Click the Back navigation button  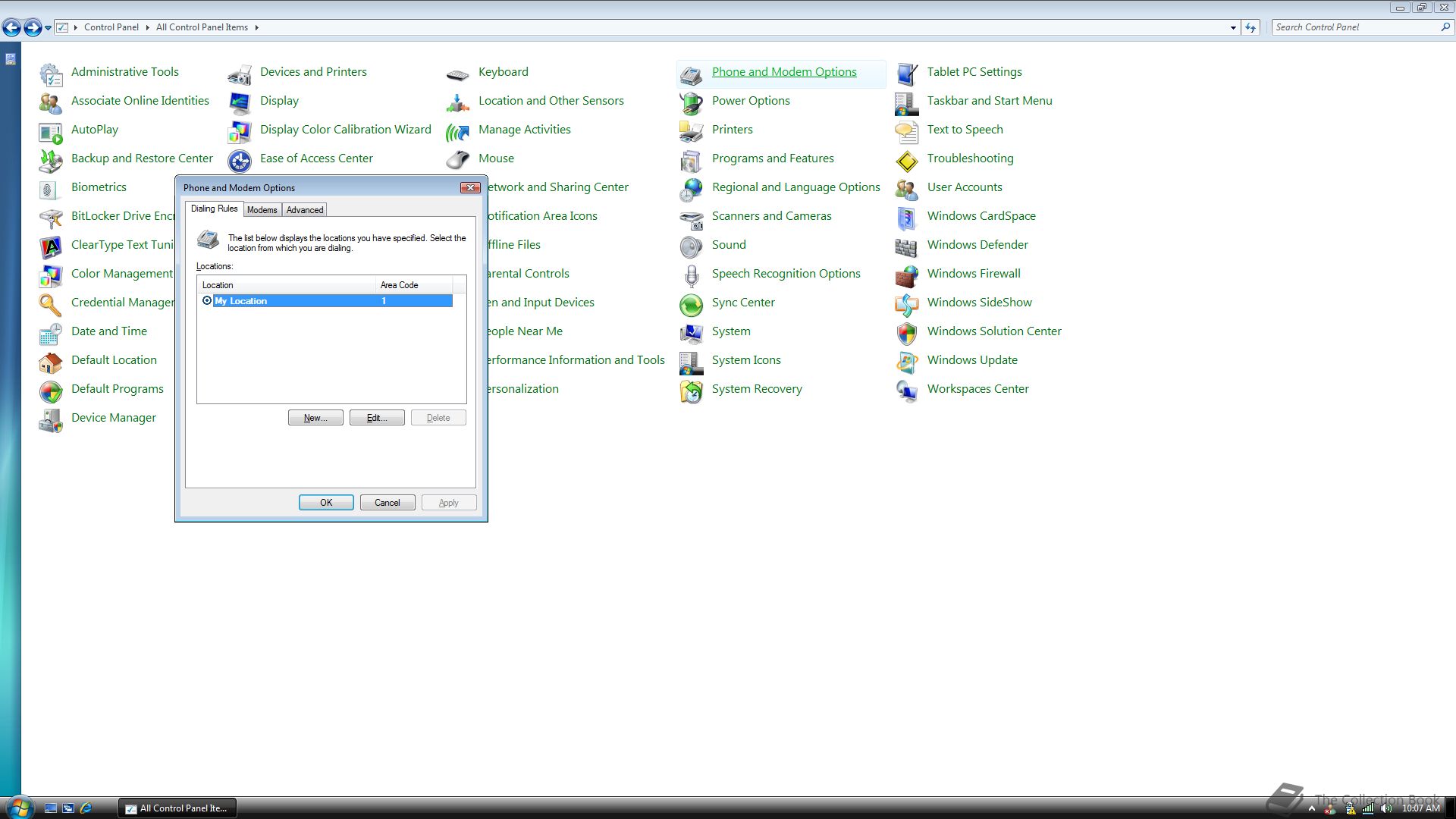pyautogui.click(x=11, y=28)
